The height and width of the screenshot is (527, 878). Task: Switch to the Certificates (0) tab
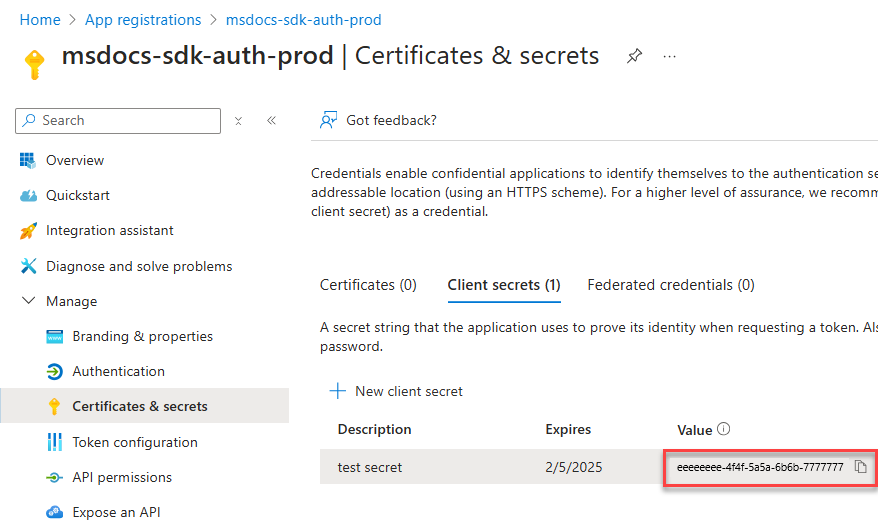pyautogui.click(x=368, y=285)
